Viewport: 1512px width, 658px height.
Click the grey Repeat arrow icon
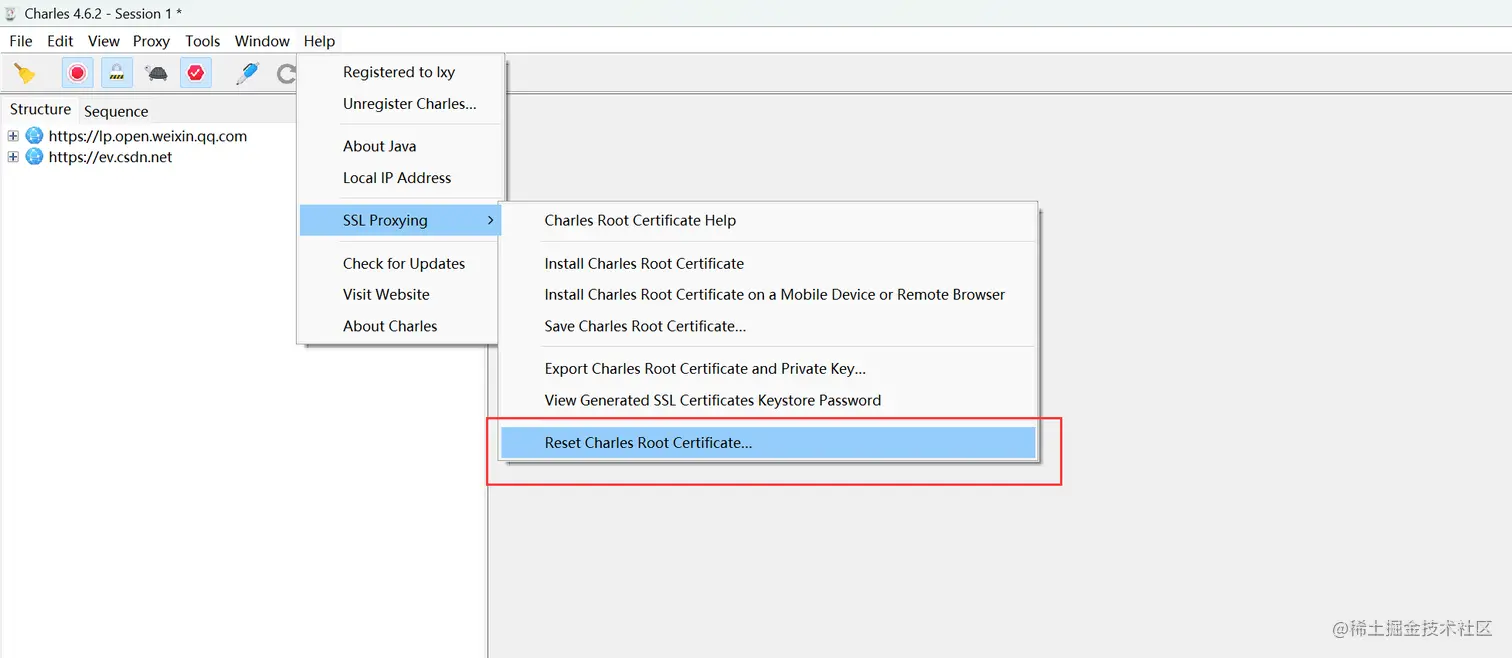click(x=286, y=74)
